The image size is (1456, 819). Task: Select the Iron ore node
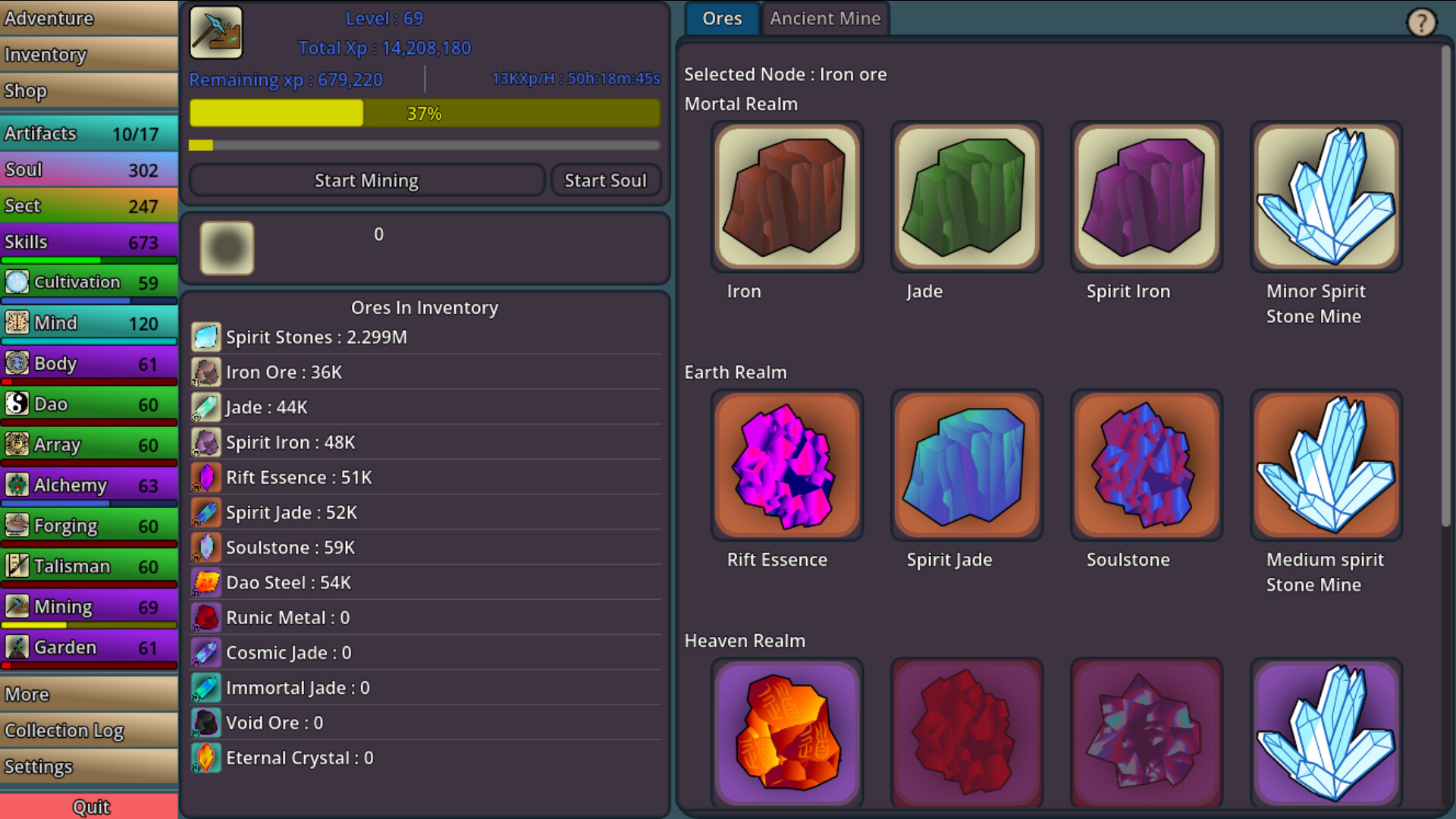786,196
